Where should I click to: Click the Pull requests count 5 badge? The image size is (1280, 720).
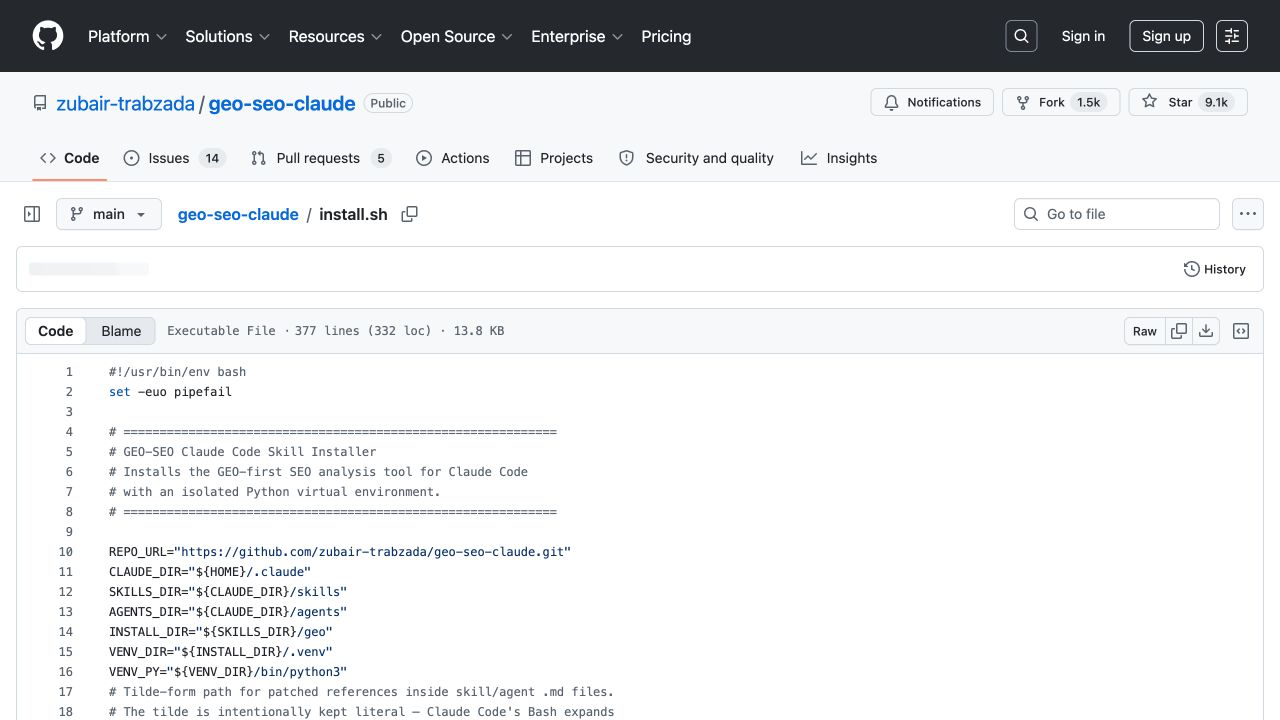[380, 158]
